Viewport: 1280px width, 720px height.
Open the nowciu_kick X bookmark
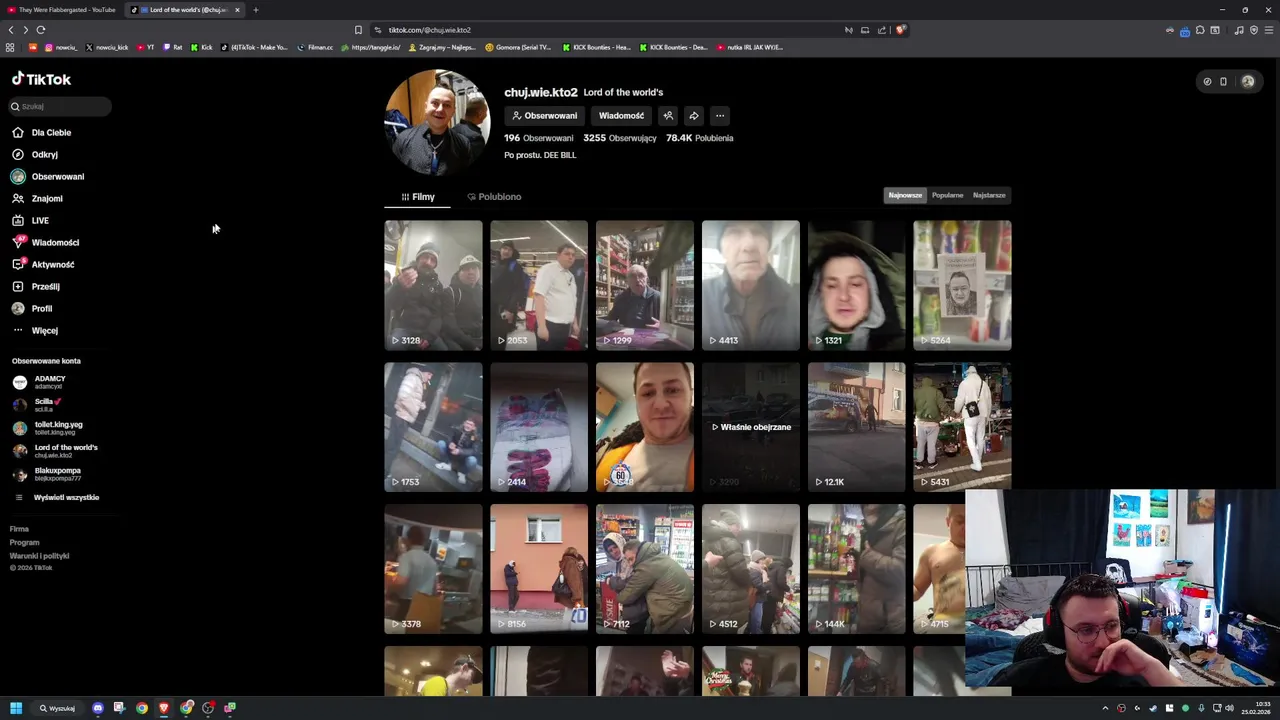pyautogui.click(x=107, y=47)
